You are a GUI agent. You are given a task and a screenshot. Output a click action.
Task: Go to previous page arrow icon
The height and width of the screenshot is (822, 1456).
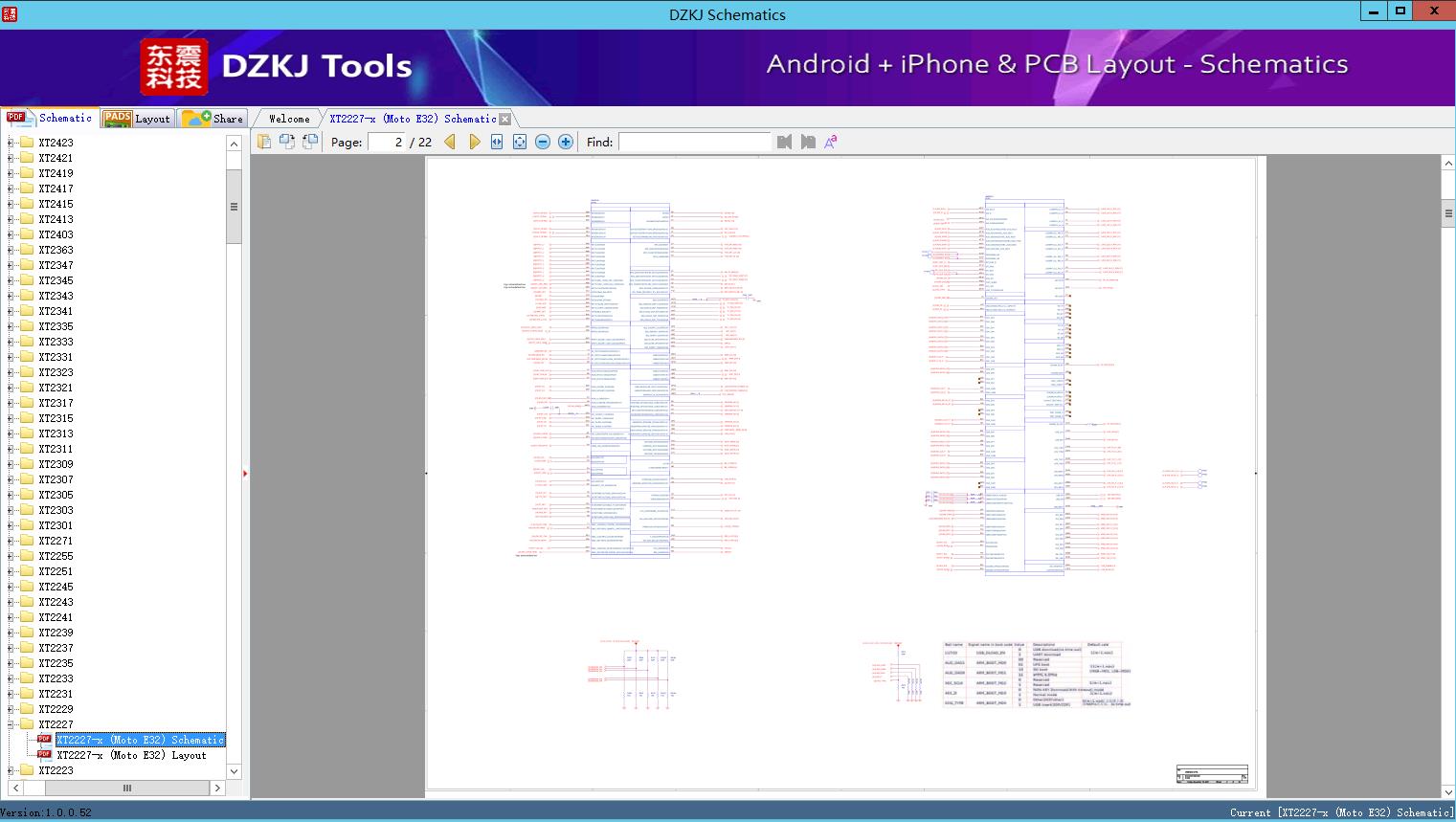pos(450,142)
